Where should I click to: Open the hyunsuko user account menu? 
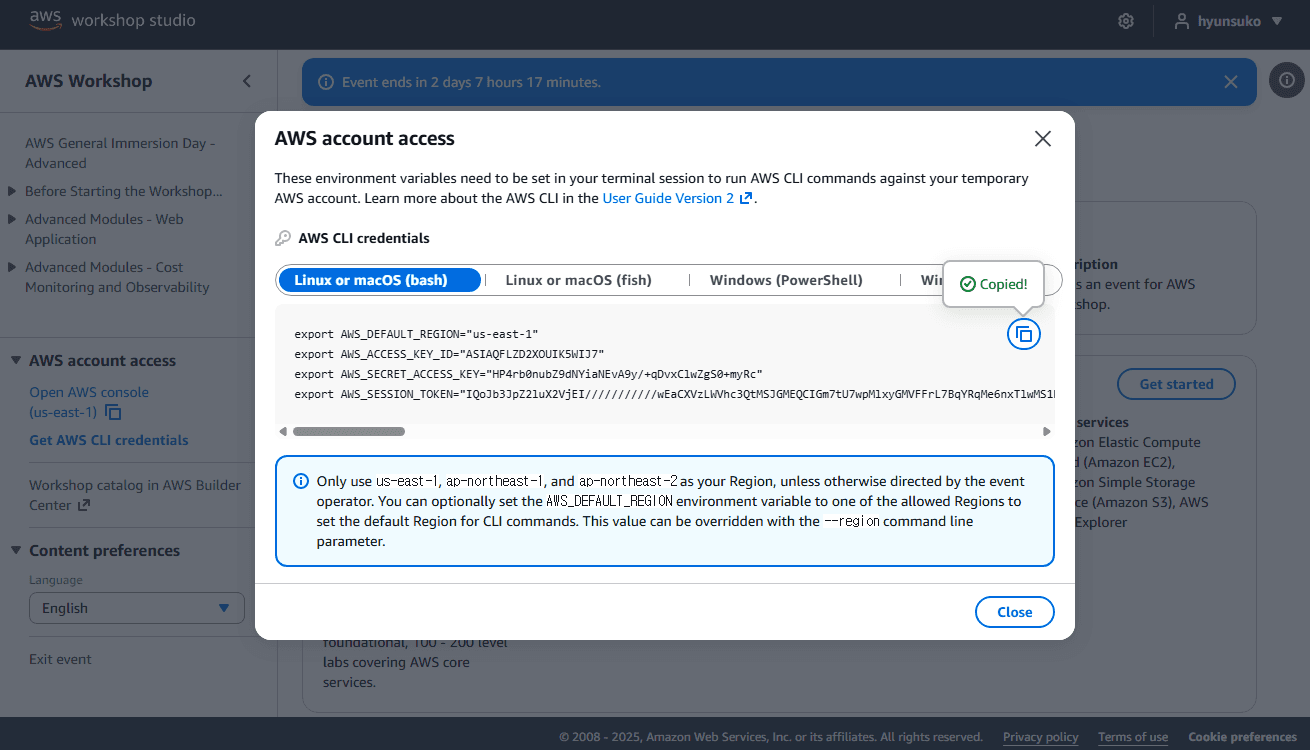1228,21
